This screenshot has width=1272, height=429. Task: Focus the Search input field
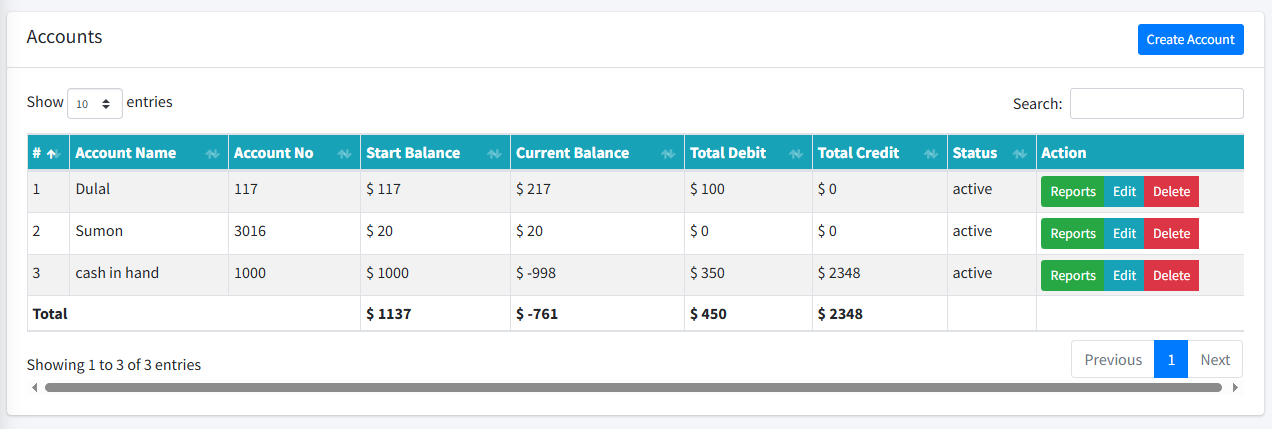click(1157, 104)
